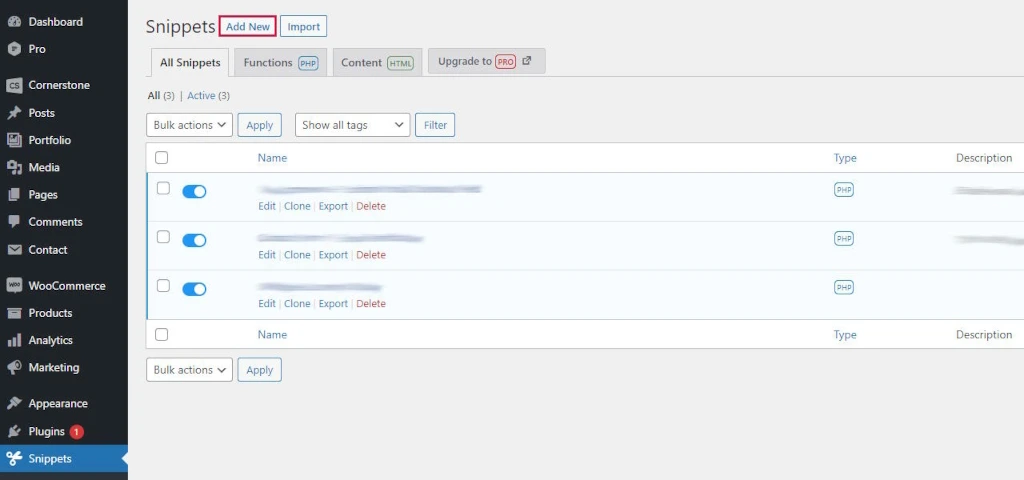Click the external link icon on Upgrade tab
1024x480 pixels.
coord(526,61)
